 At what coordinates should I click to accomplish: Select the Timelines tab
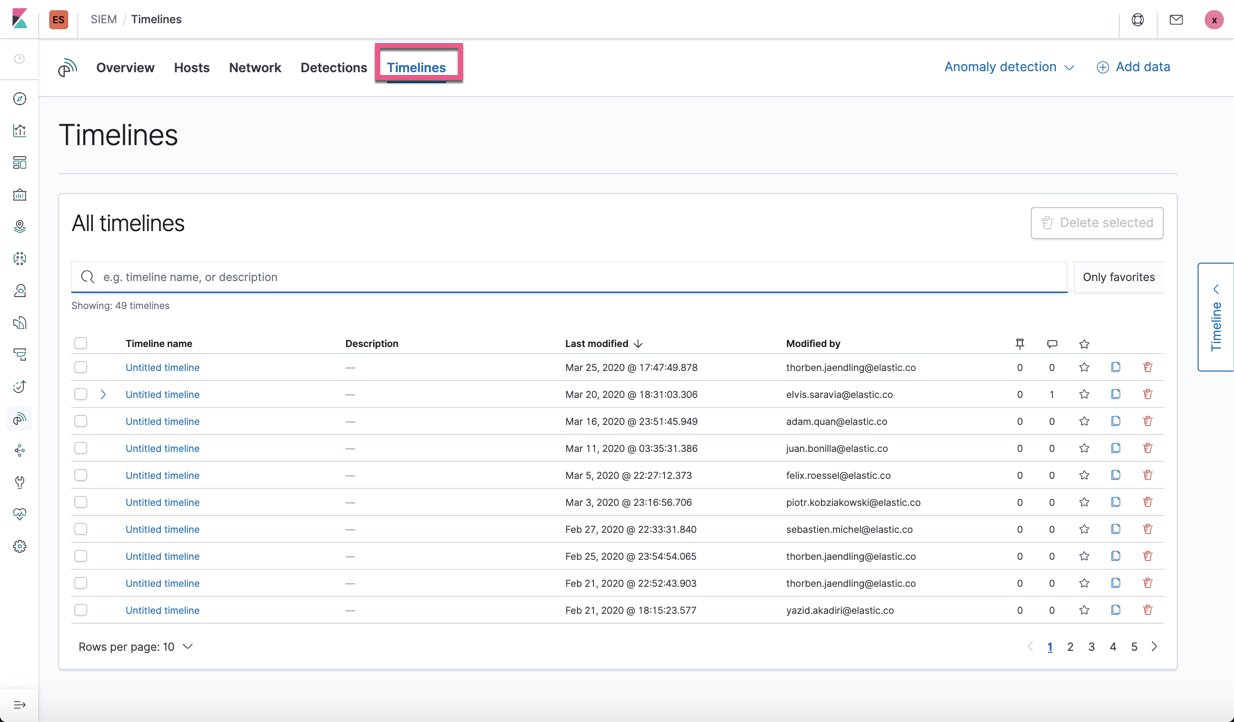416,68
